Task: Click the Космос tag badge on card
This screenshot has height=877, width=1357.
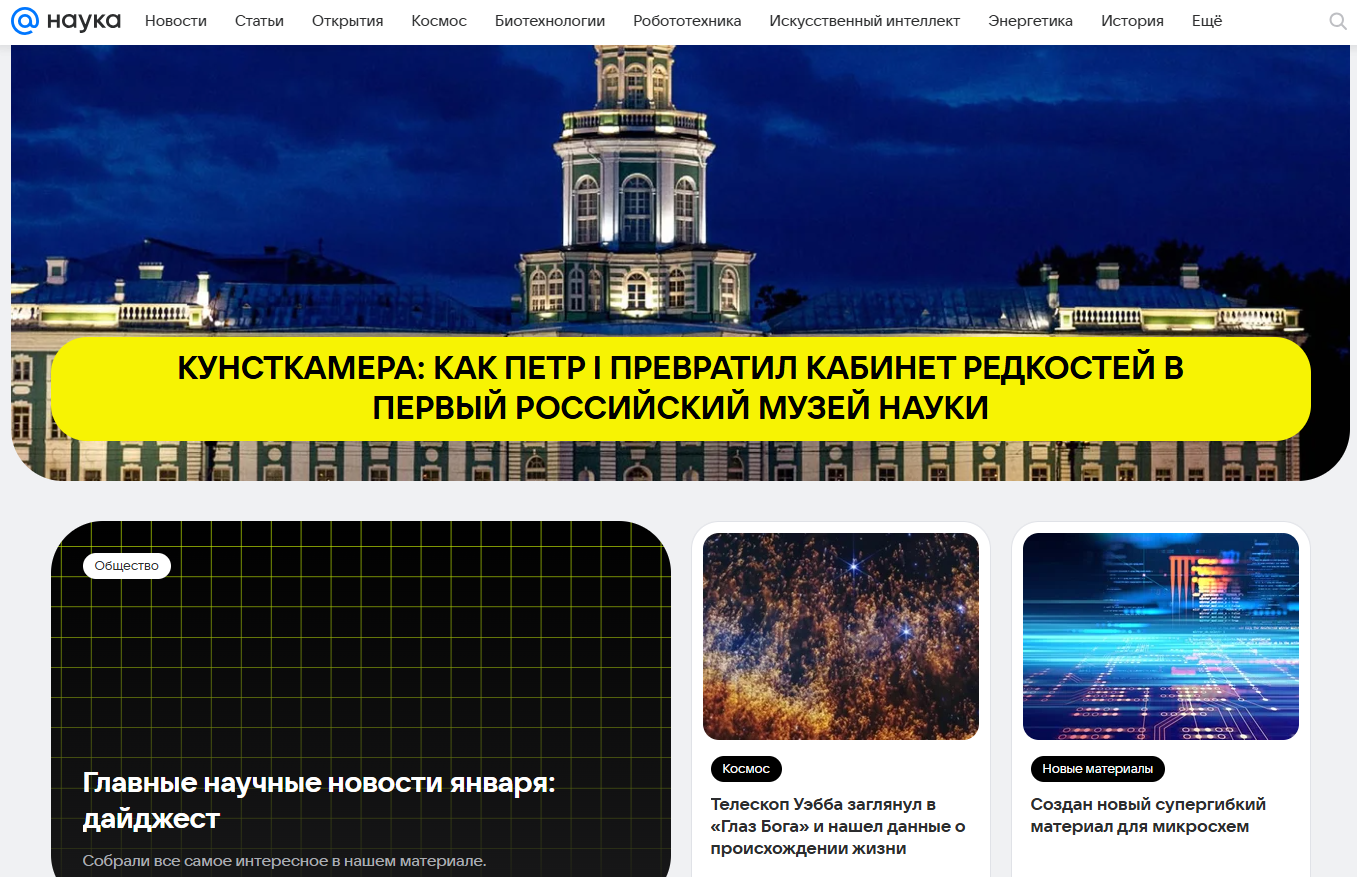Action: [746, 769]
